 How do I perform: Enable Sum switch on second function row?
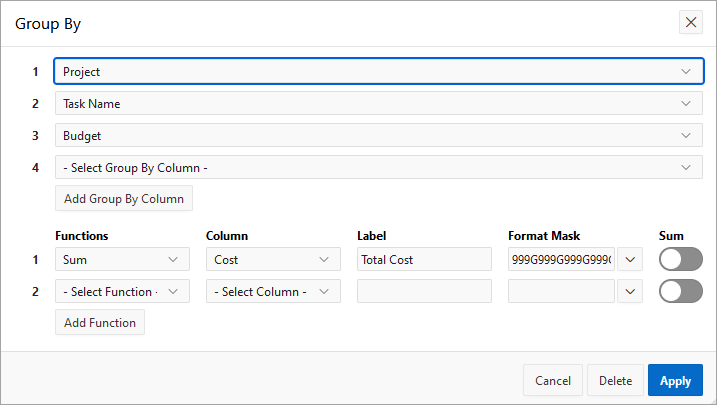(681, 291)
